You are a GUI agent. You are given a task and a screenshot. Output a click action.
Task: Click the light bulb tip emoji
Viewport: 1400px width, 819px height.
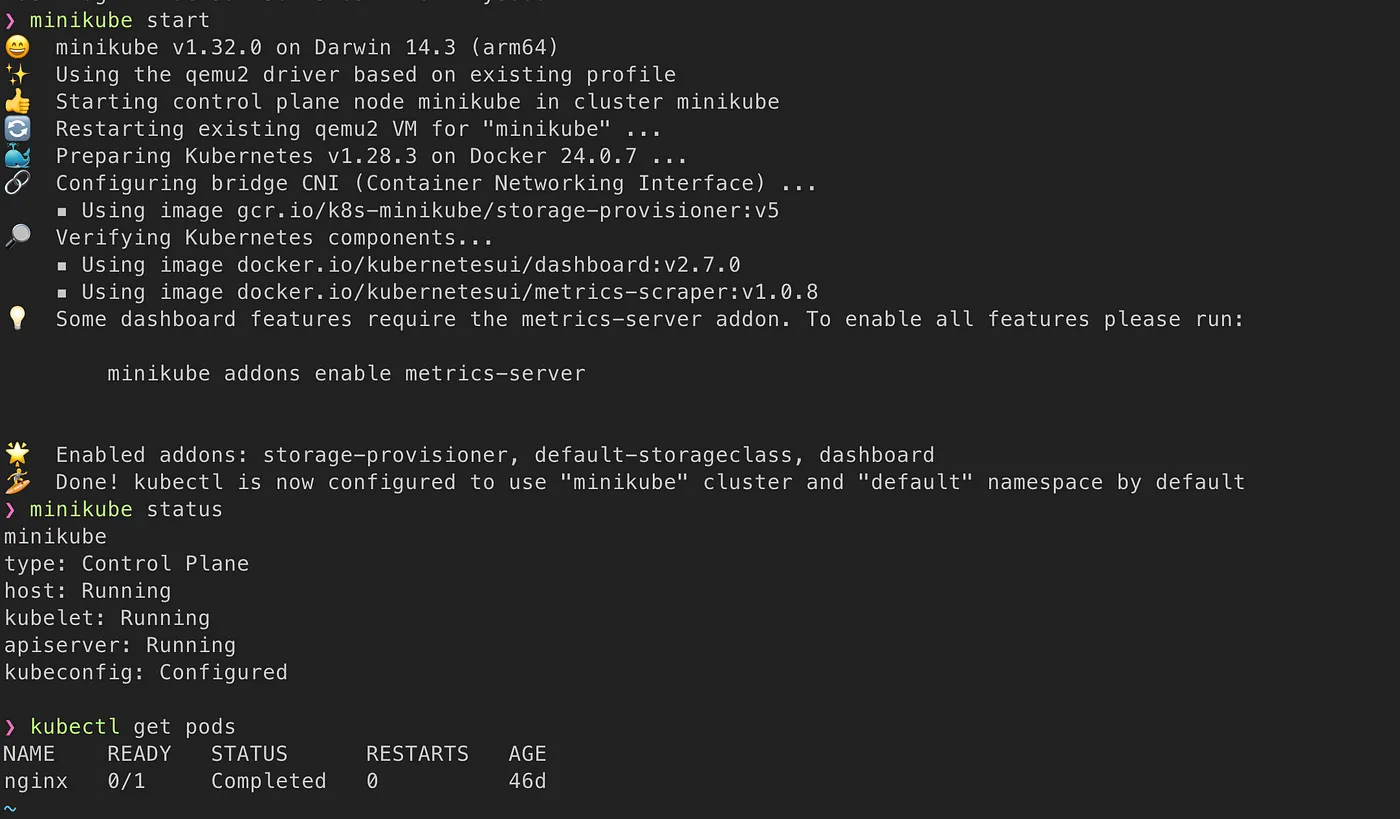17,319
